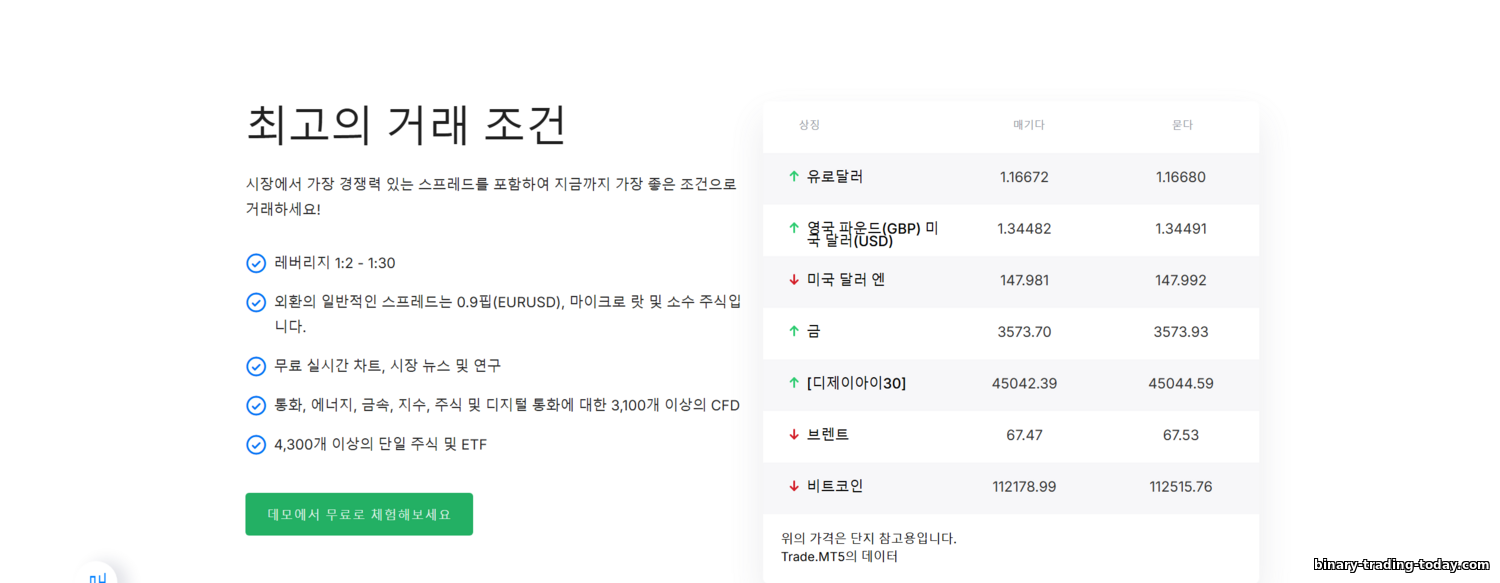
Task: Click the 브렌트 ask price 67.53
Action: (1181, 435)
